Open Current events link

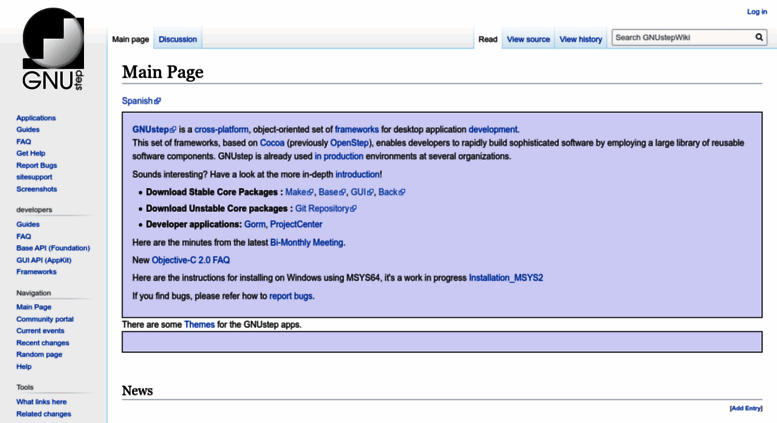point(40,331)
